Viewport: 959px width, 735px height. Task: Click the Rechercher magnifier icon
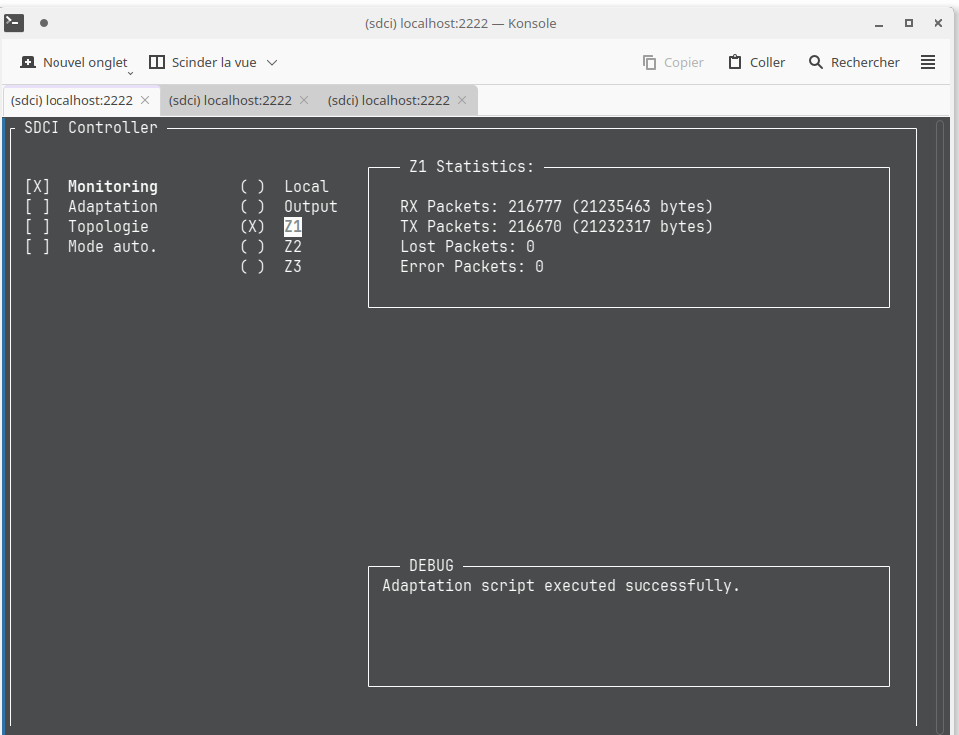click(x=816, y=62)
